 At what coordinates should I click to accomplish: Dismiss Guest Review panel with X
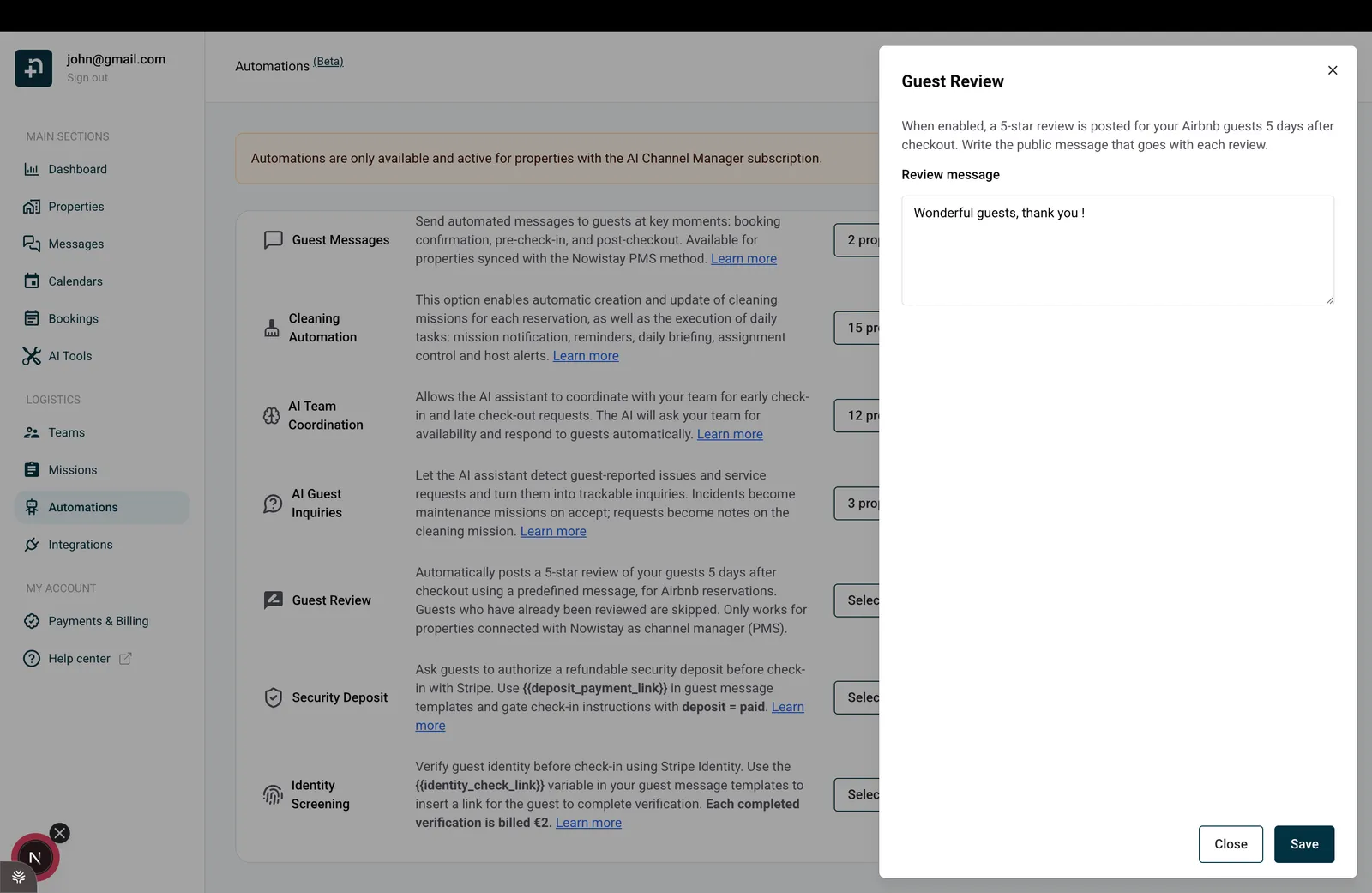(x=1333, y=70)
